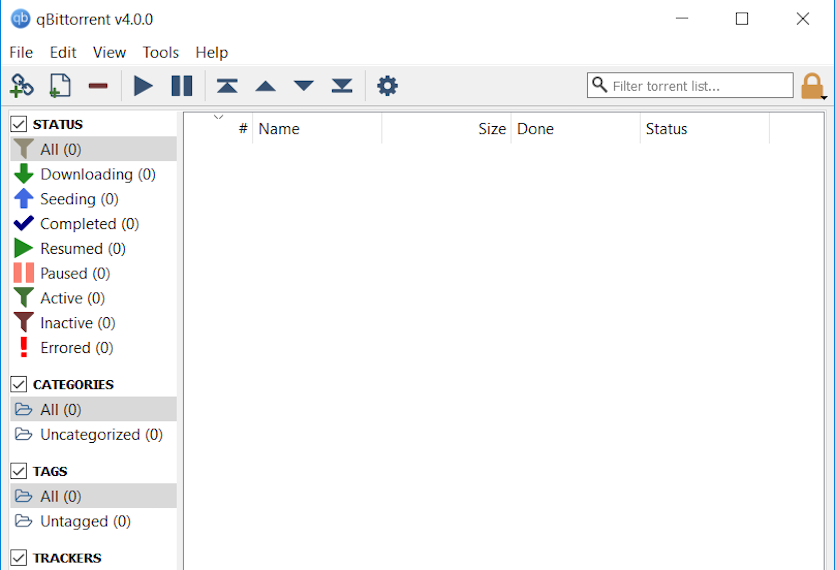The height and width of the screenshot is (570, 835).
Task: Click the Add torrent file icon
Action: click(x=60, y=86)
